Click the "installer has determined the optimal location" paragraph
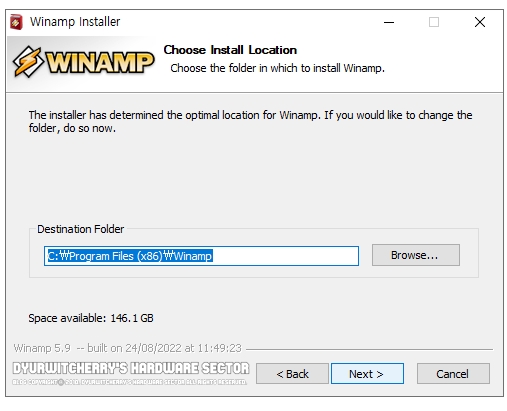Screen dimensions: 507x411 [x=250, y=121]
